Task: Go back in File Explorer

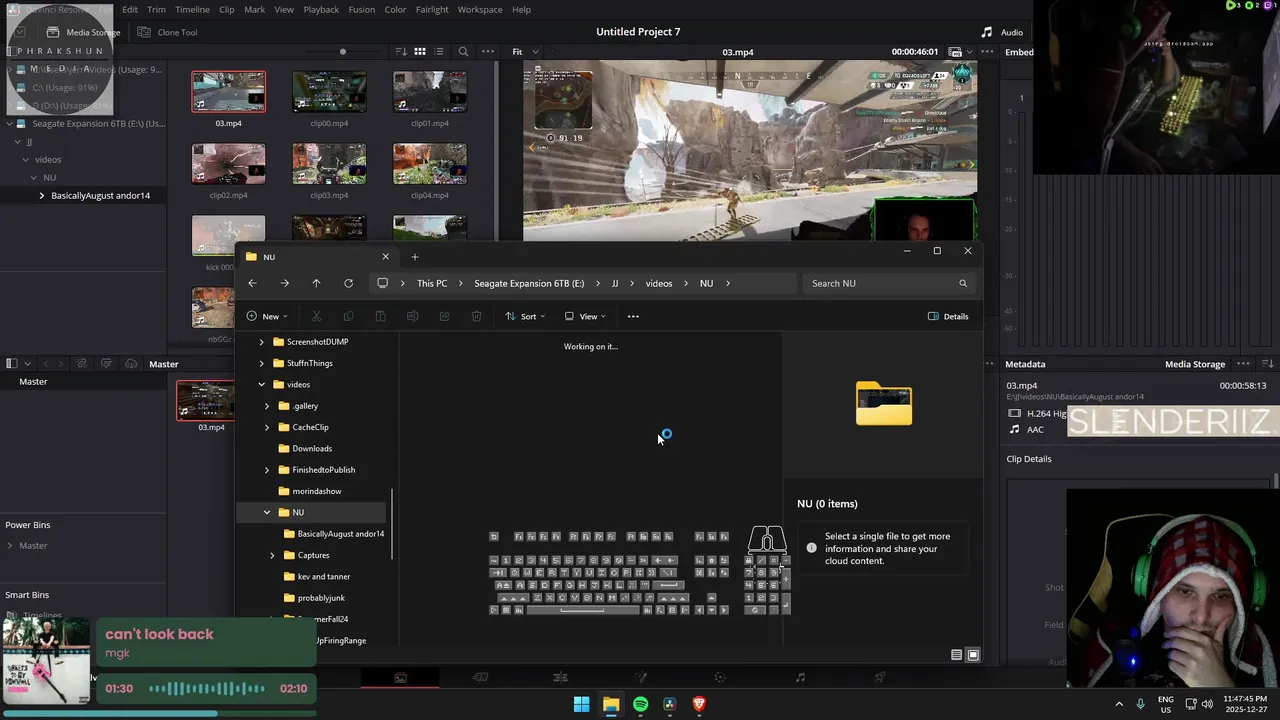Action: (x=252, y=283)
